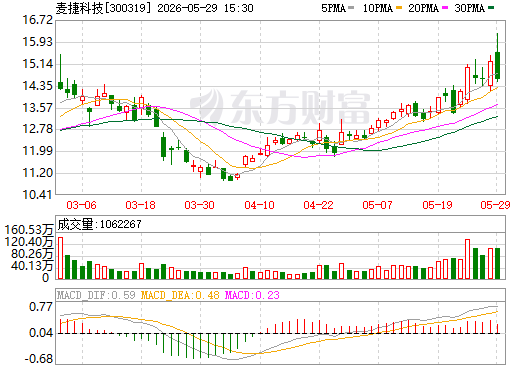Click the 5PMA legend label

(333, 8)
